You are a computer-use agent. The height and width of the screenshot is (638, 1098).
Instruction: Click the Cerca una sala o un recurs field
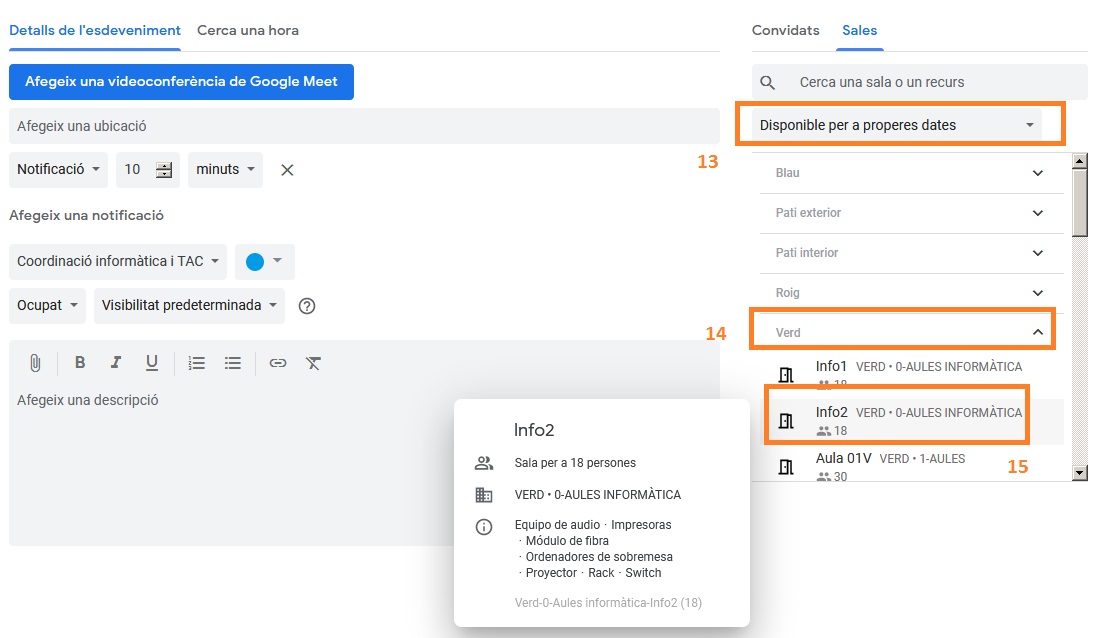[x=919, y=82]
